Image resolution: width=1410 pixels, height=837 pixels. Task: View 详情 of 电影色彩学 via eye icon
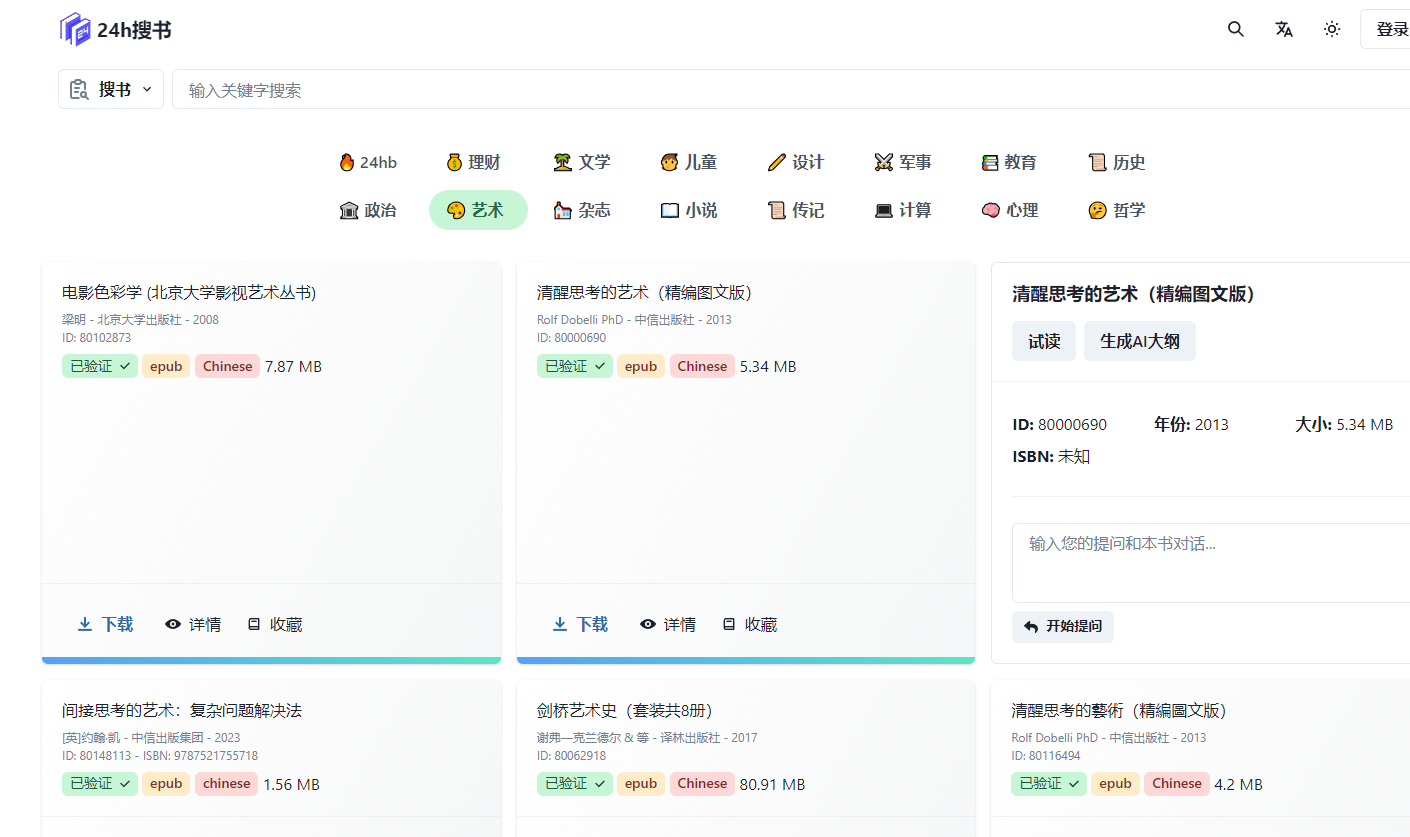tap(193, 624)
